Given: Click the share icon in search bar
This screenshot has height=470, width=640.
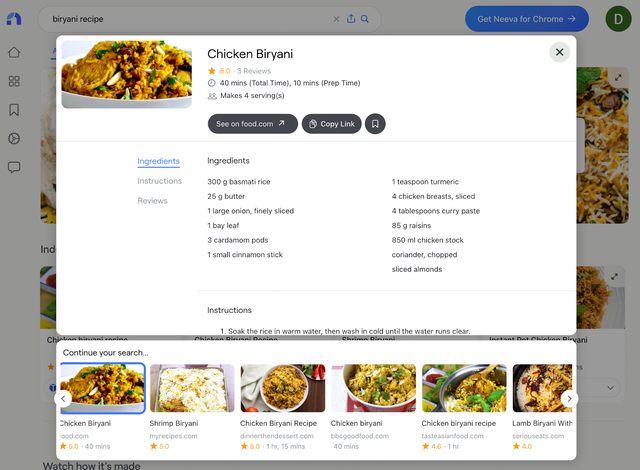Looking at the screenshot, I should [351, 19].
